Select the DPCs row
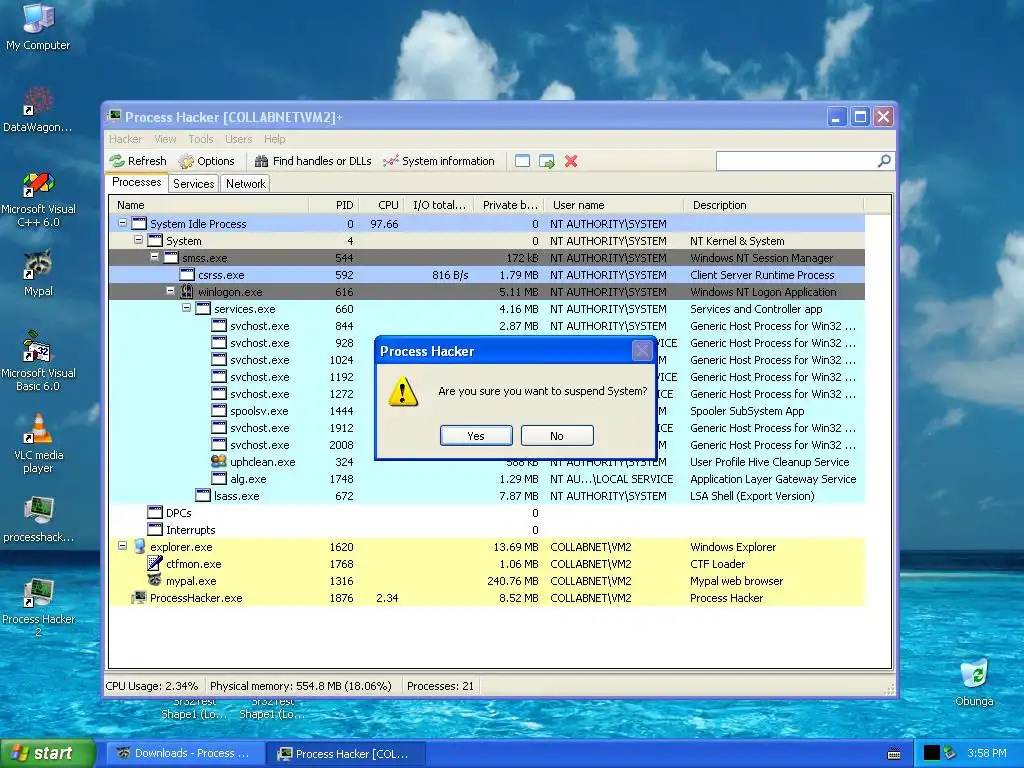1024x768 pixels. coord(487,513)
